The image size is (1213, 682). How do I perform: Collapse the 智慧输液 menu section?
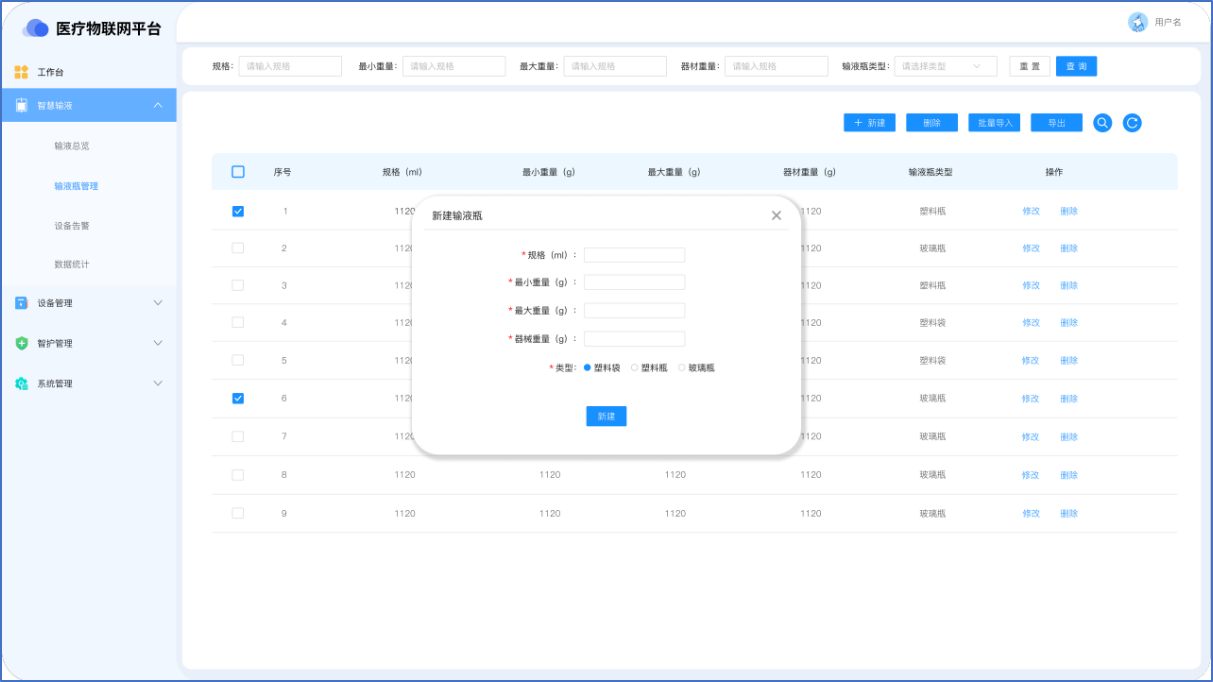(158, 105)
